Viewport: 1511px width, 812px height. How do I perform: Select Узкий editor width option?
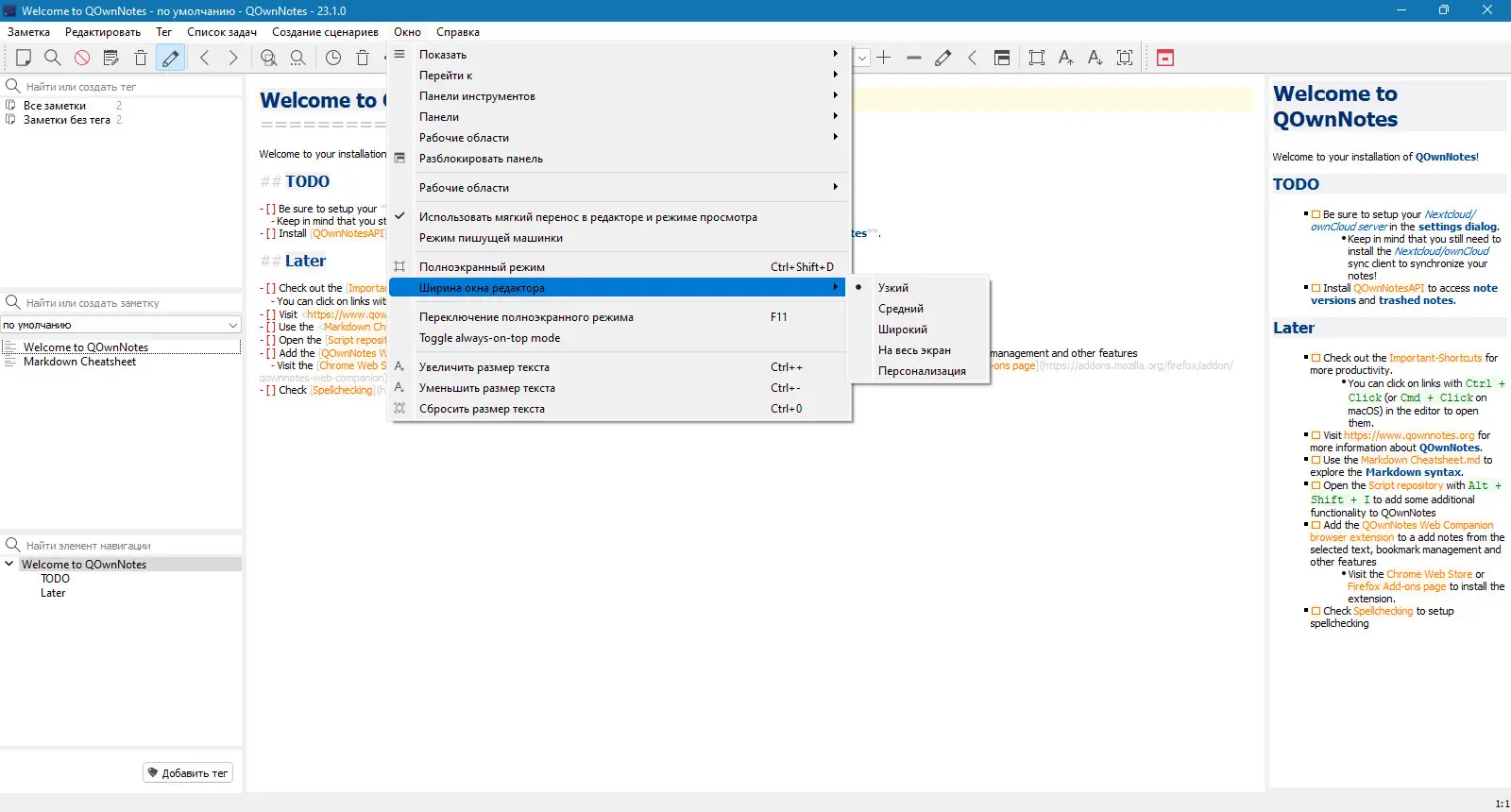point(919,288)
